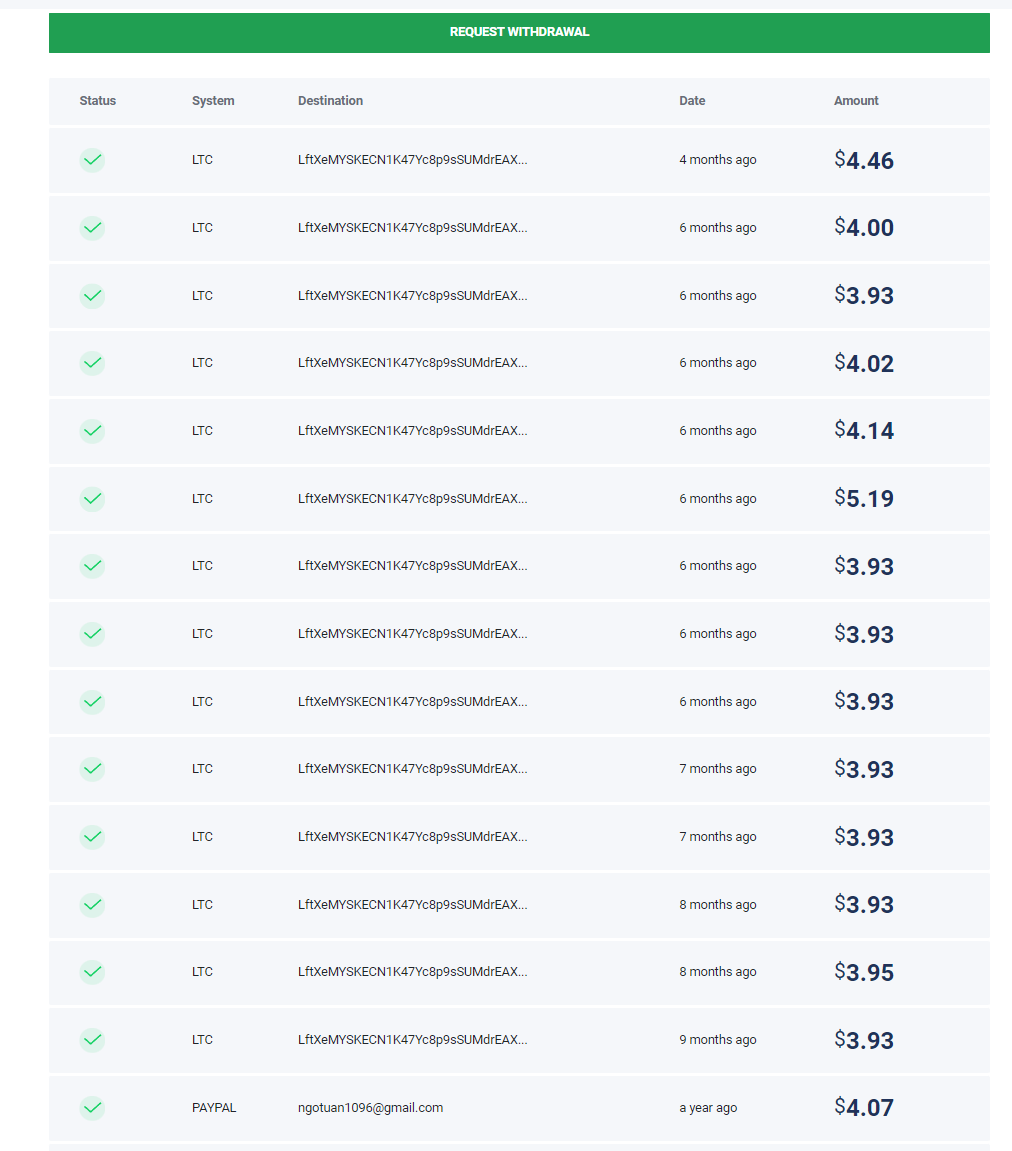Click the status check icon on the $5.19 row
This screenshot has height=1151, width=1012.
(x=92, y=498)
